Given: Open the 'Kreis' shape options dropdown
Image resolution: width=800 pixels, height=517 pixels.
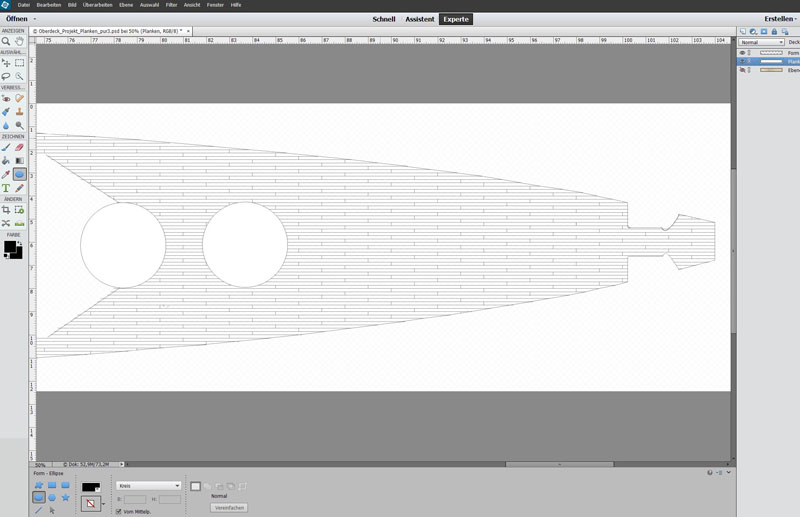Looking at the screenshot, I should 148,486.
